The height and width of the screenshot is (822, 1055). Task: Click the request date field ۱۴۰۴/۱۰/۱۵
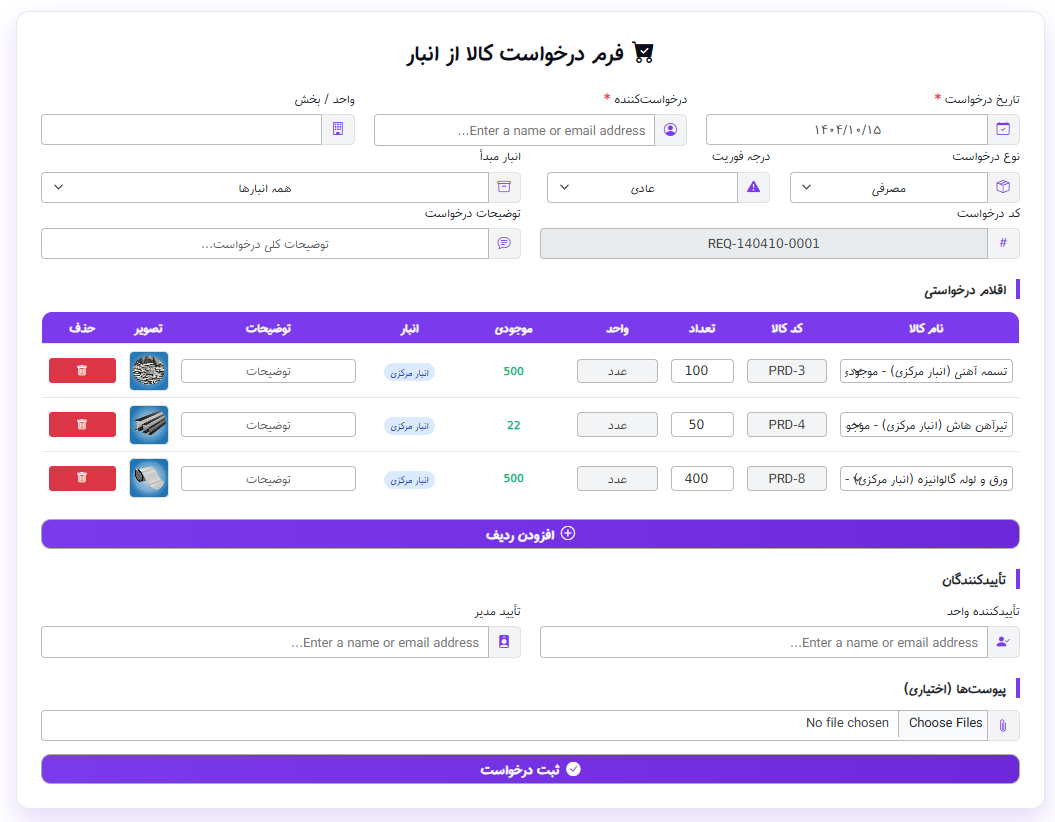tap(846, 130)
